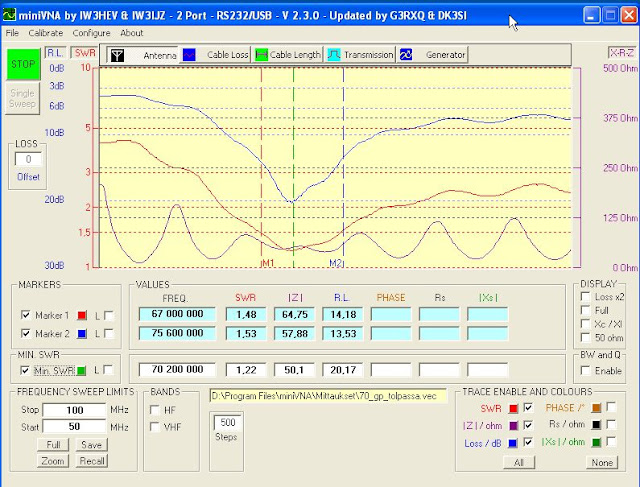Click the LOSS Offset input field
The image size is (640, 487).
[x=28, y=159]
